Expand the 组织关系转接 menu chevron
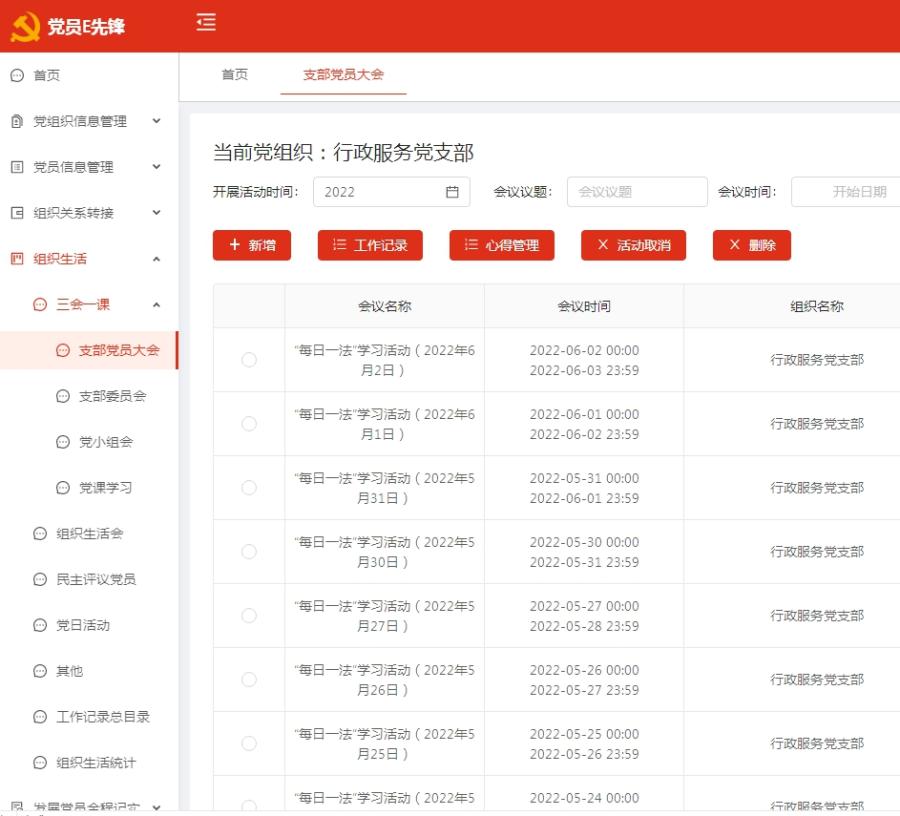Image resolution: width=900 pixels, height=816 pixels. click(x=156, y=213)
